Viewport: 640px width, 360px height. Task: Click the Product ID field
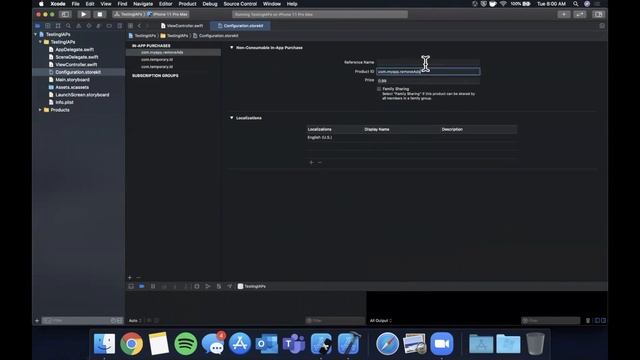coord(428,71)
